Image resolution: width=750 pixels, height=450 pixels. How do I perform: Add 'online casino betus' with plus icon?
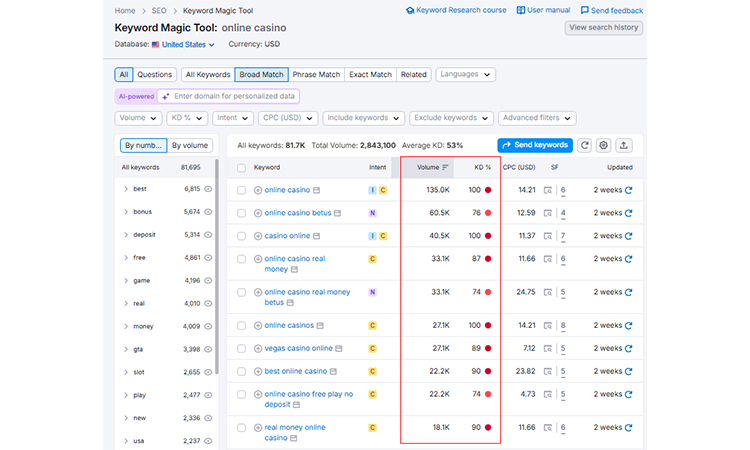coord(258,213)
